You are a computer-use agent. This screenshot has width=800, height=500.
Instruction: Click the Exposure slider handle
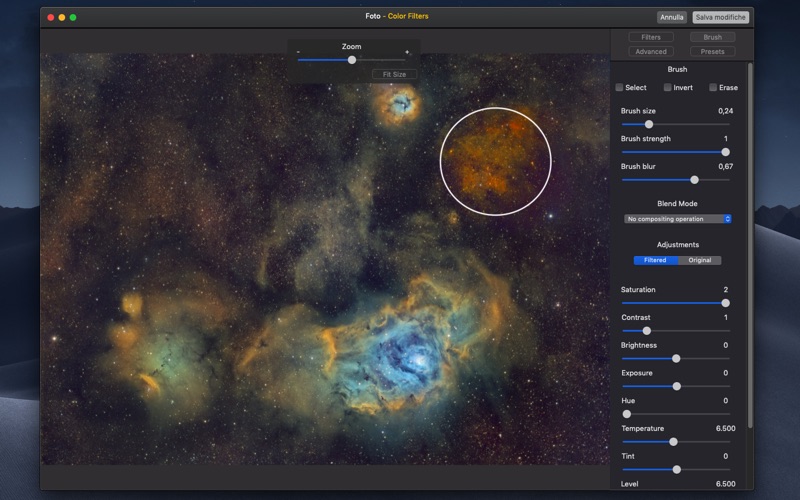click(677, 387)
